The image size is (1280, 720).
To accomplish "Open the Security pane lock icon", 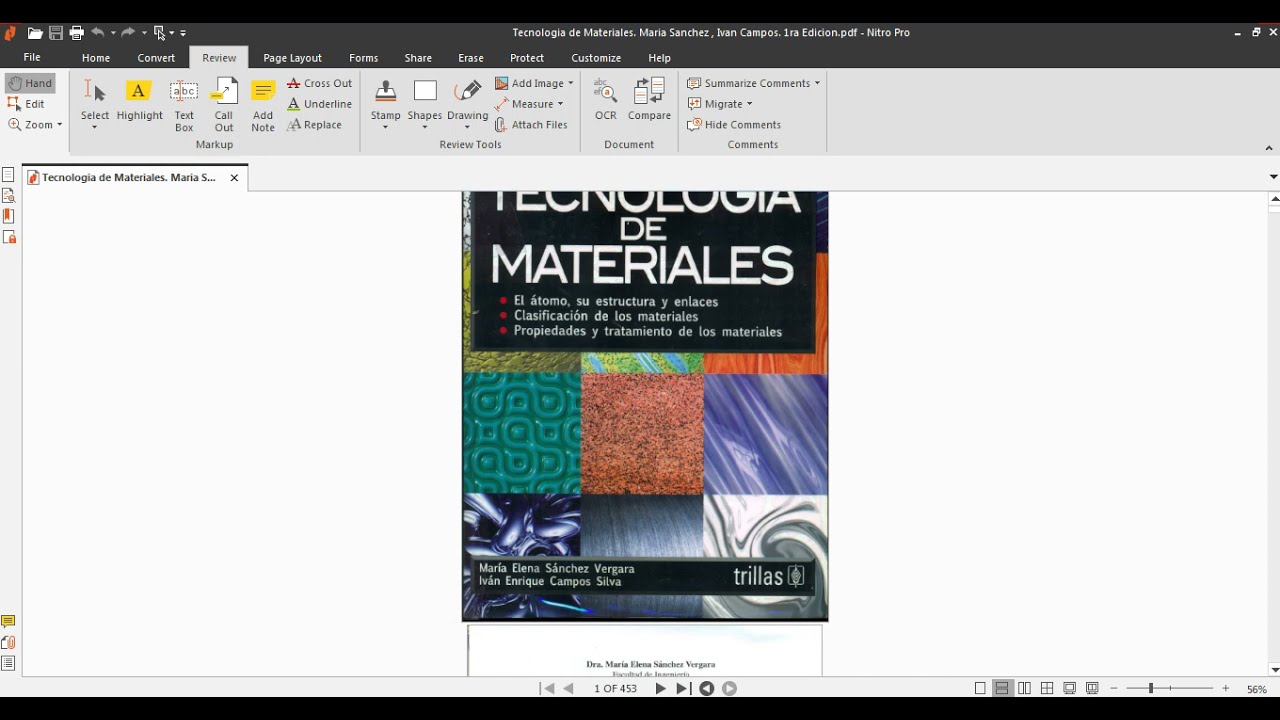I will tap(8, 237).
